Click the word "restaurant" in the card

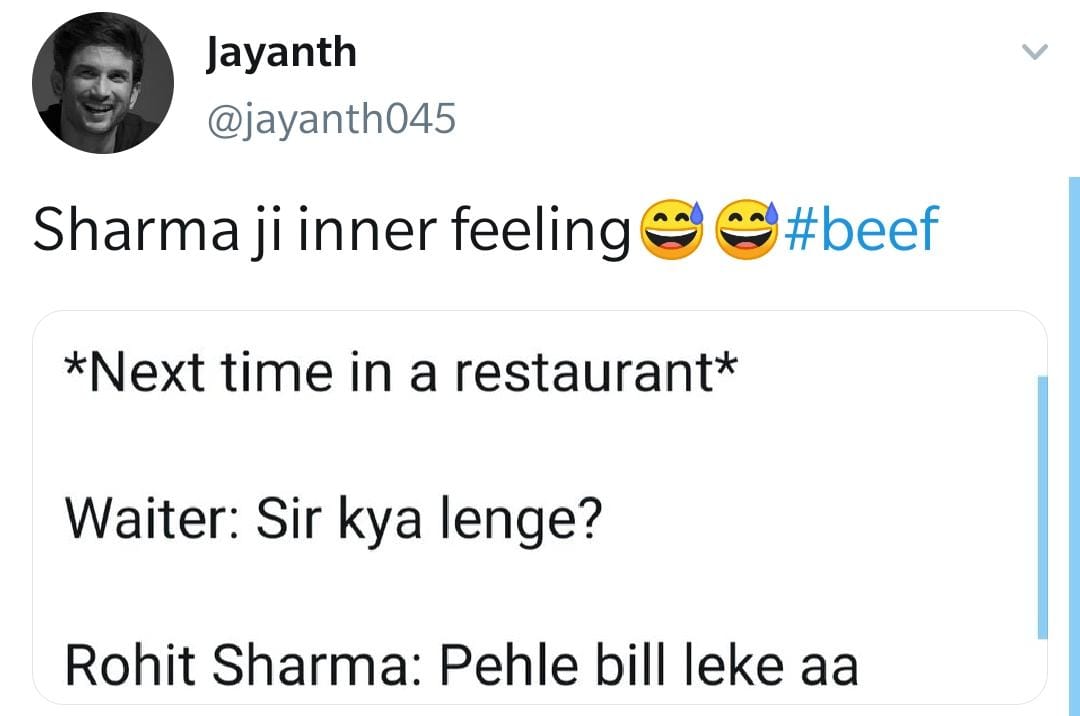(583, 373)
